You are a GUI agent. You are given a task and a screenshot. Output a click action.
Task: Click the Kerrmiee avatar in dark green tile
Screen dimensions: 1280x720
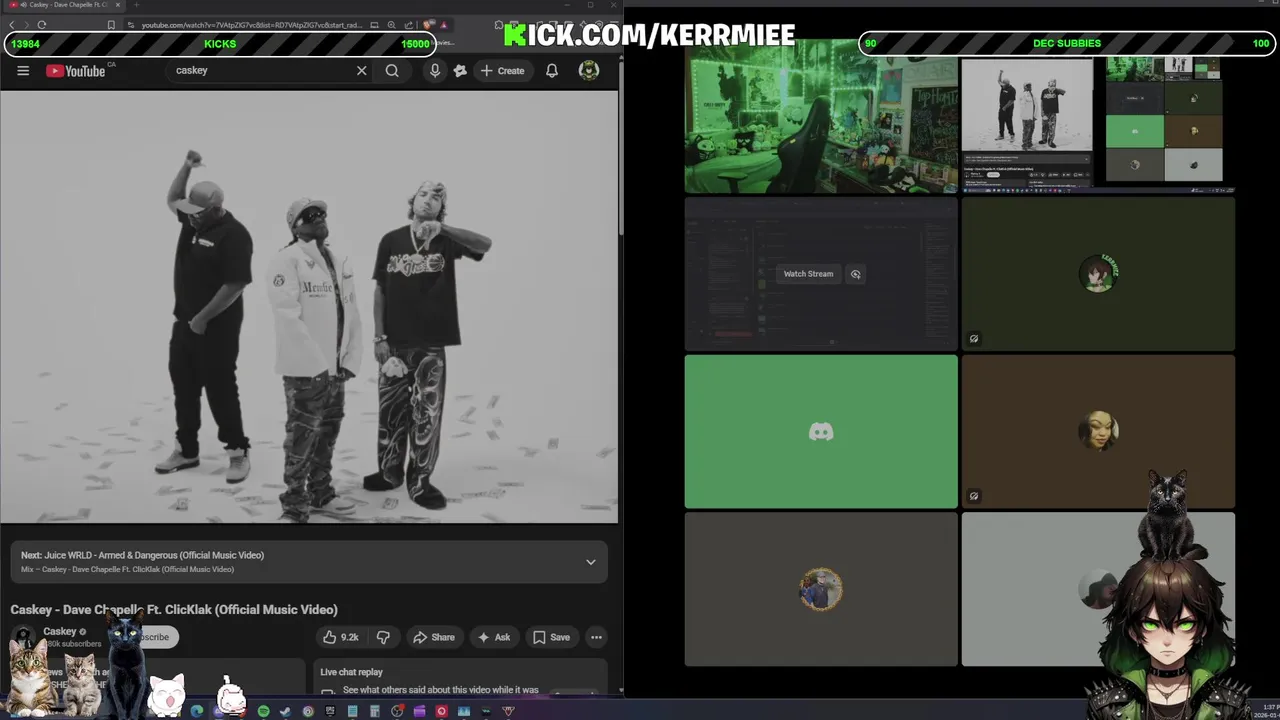[x=1098, y=274]
